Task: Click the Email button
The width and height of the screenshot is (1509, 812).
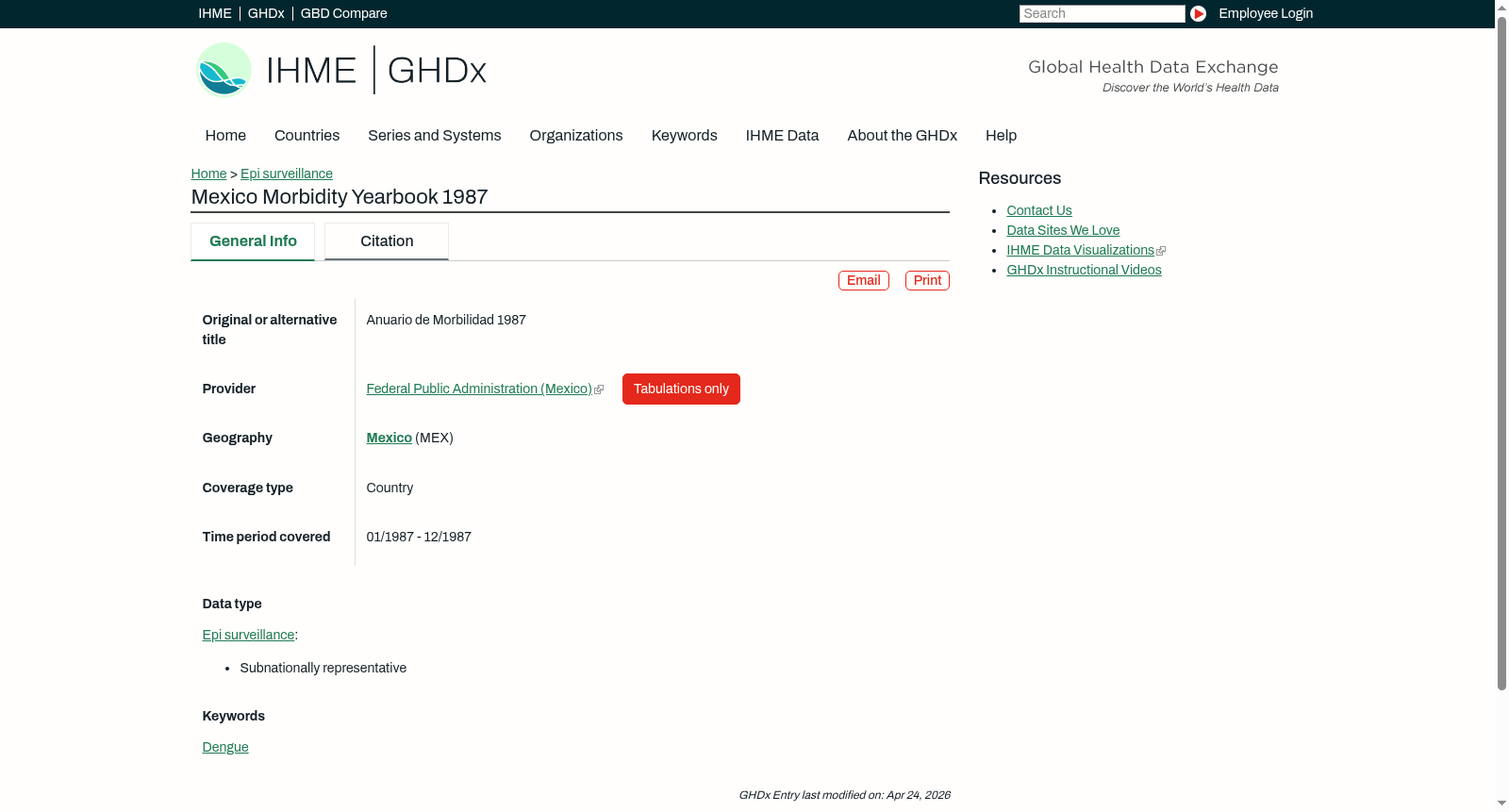Action: (x=864, y=280)
